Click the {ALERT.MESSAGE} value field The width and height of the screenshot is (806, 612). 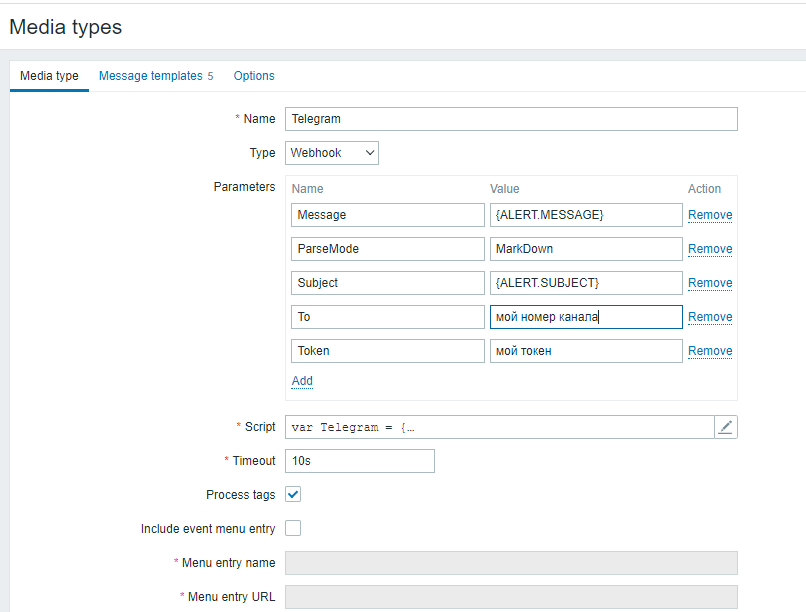[x=586, y=215]
